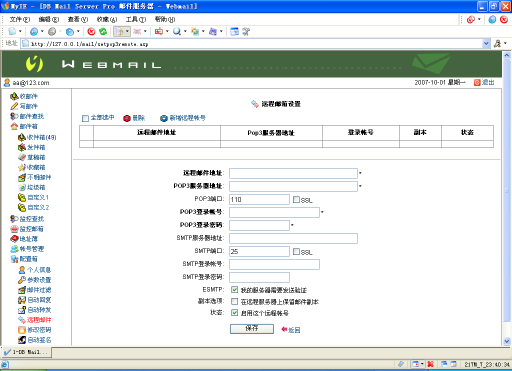Open the address bar URL dropdown
512x371 pixels.
pos(486,44)
